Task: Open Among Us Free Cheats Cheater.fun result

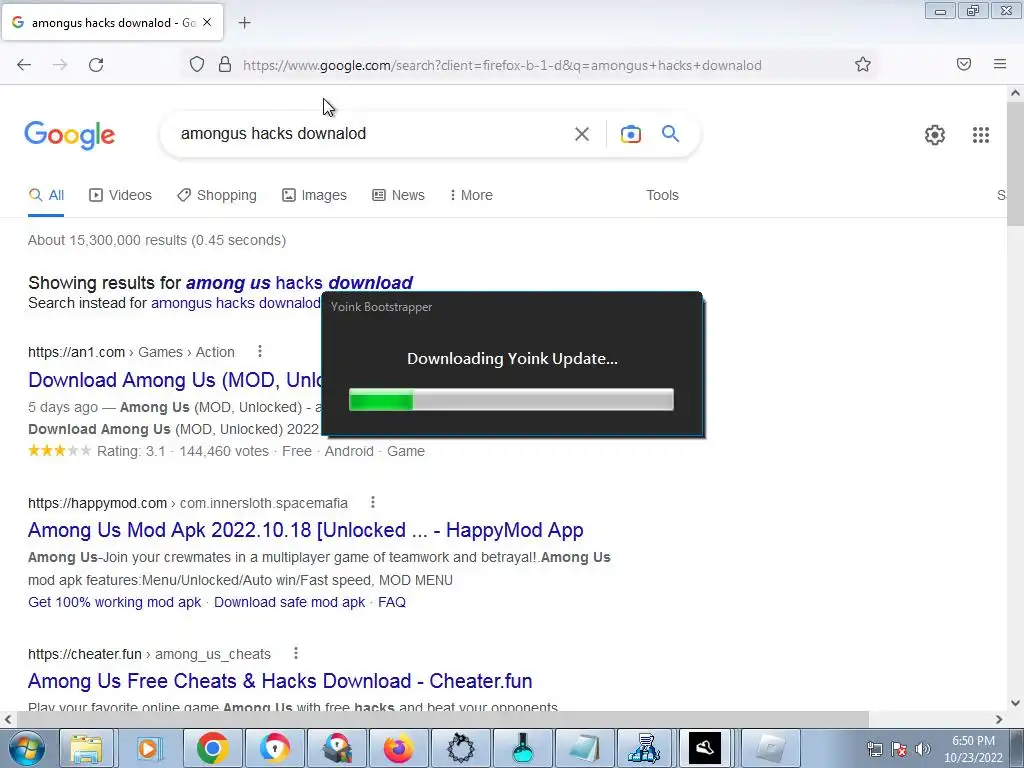Action: (280, 681)
